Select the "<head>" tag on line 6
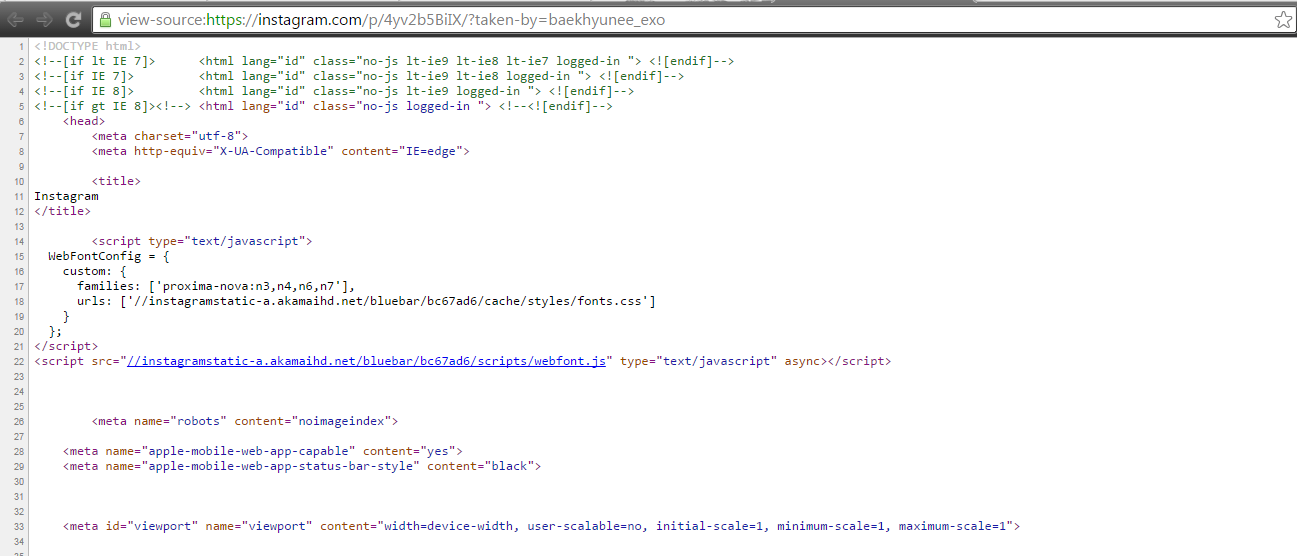This screenshot has width=1301, height=556. click(84, 121)
